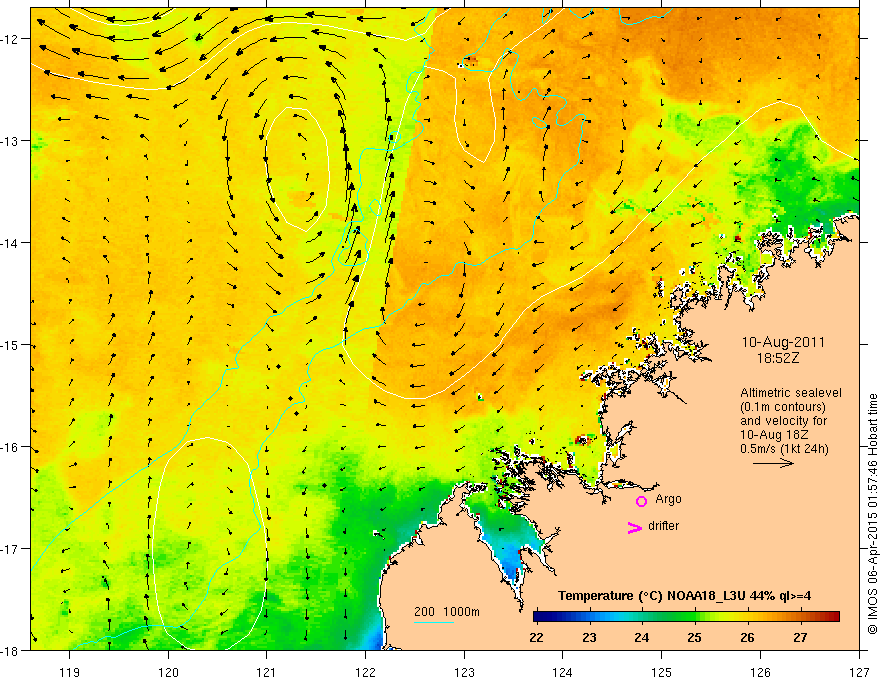The image size is (880, 680).
Task: Click the 'Temperature (°C) NOAA18_L3U' colorbar title
Action: point(684,595)
